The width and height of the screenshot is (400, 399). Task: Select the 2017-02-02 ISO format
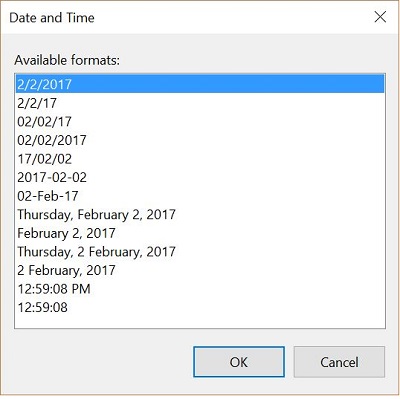point(200,177)
